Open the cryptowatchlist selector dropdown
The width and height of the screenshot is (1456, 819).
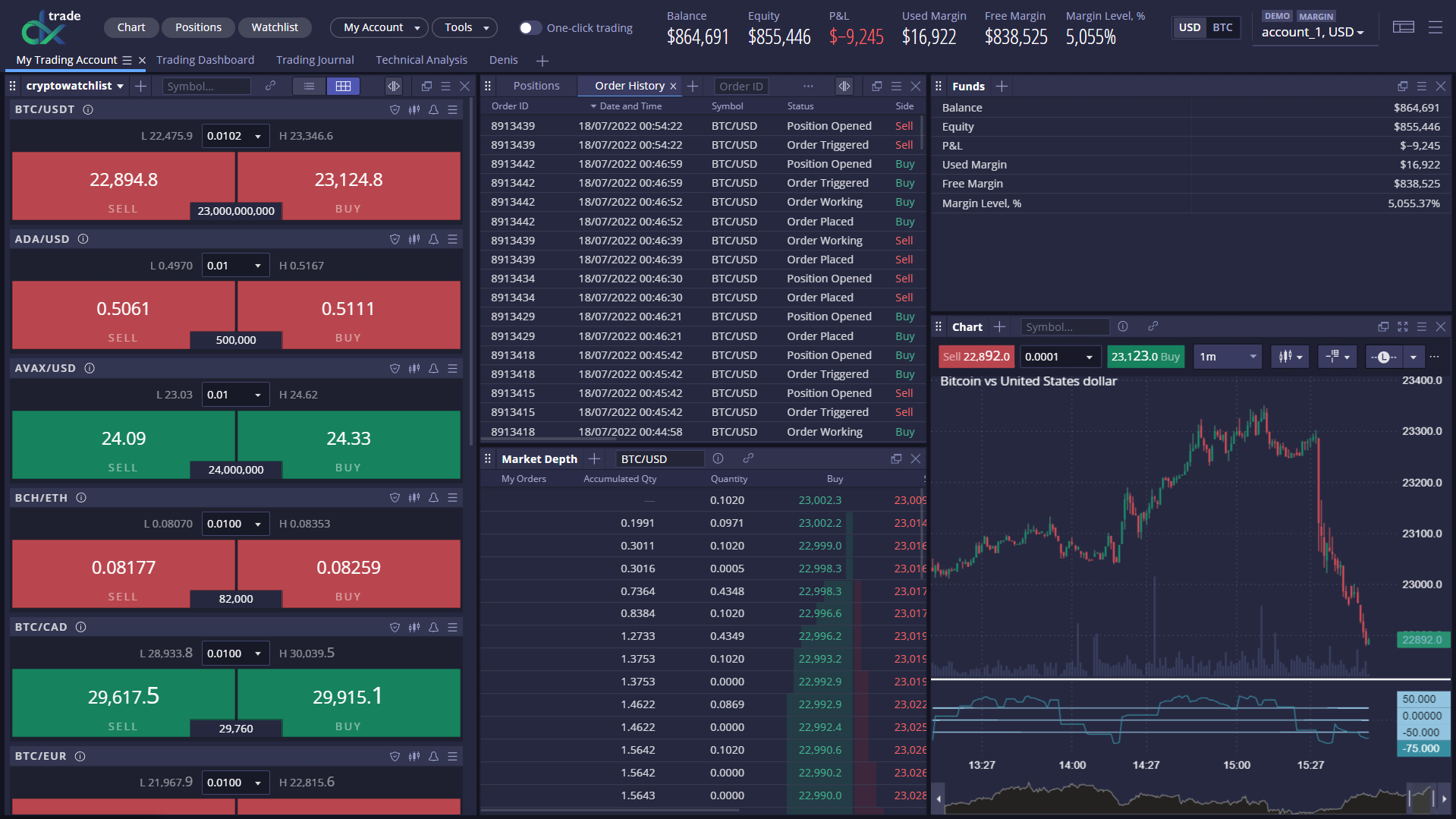(x=74, y=87)
